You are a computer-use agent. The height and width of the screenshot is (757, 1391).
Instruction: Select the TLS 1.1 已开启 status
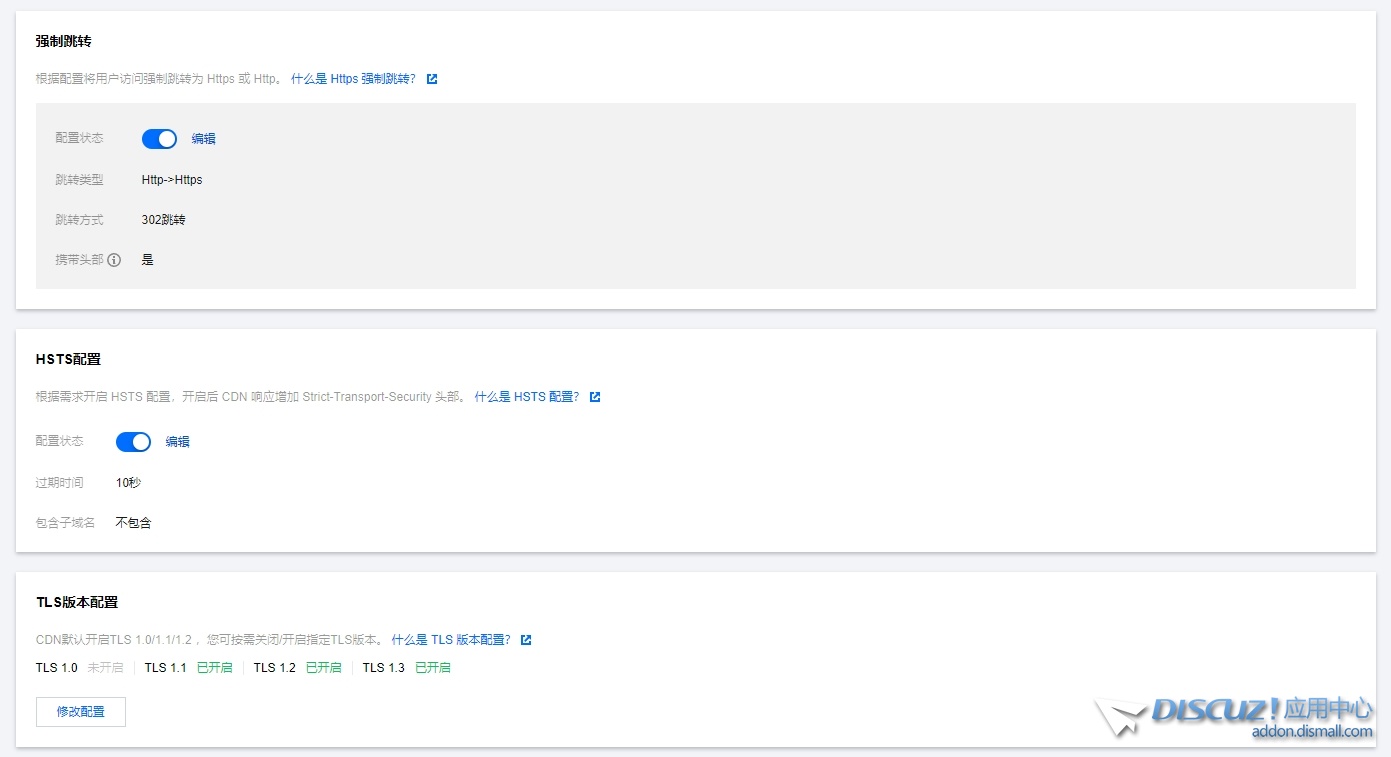214,668
